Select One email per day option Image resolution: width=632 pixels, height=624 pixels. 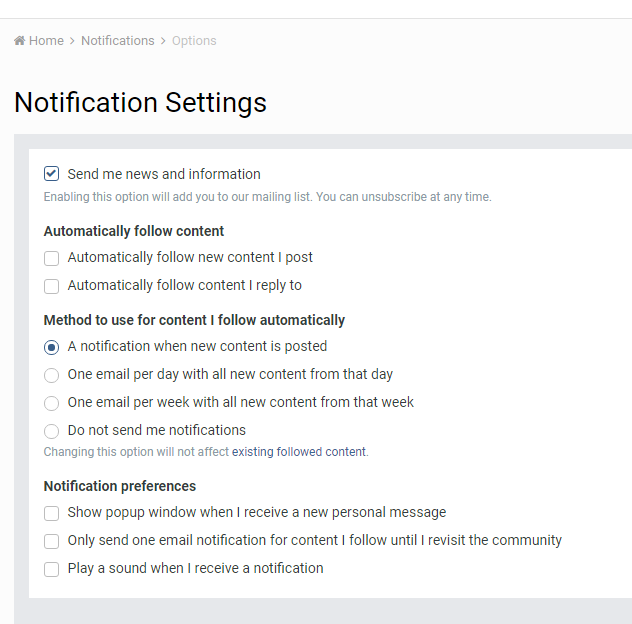[51, 375]
